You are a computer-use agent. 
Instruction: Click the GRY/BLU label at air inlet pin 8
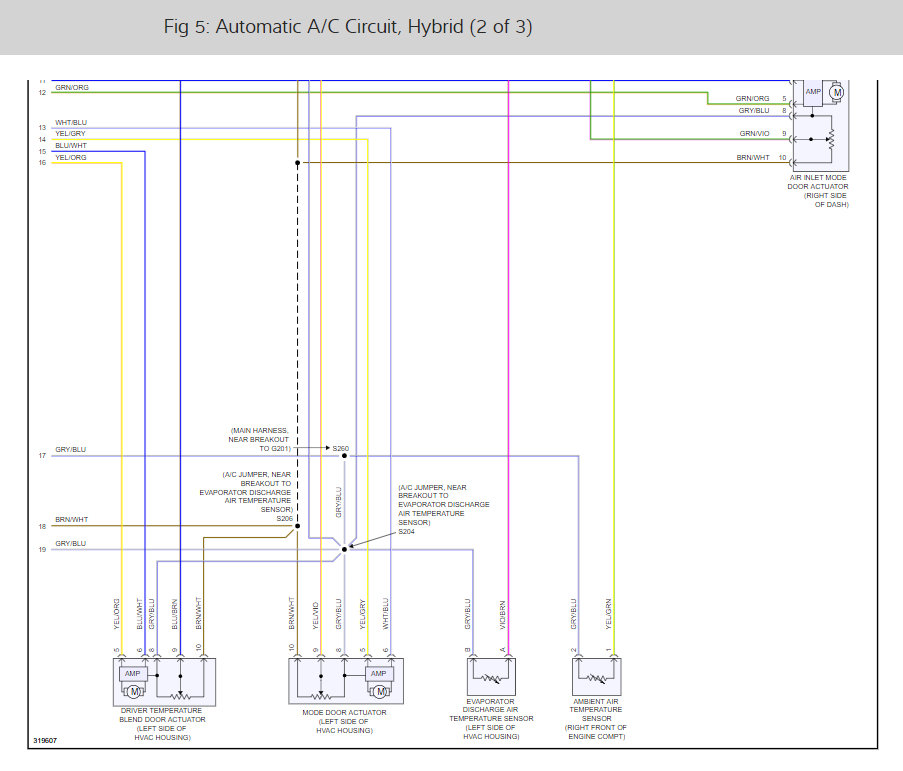754,111
